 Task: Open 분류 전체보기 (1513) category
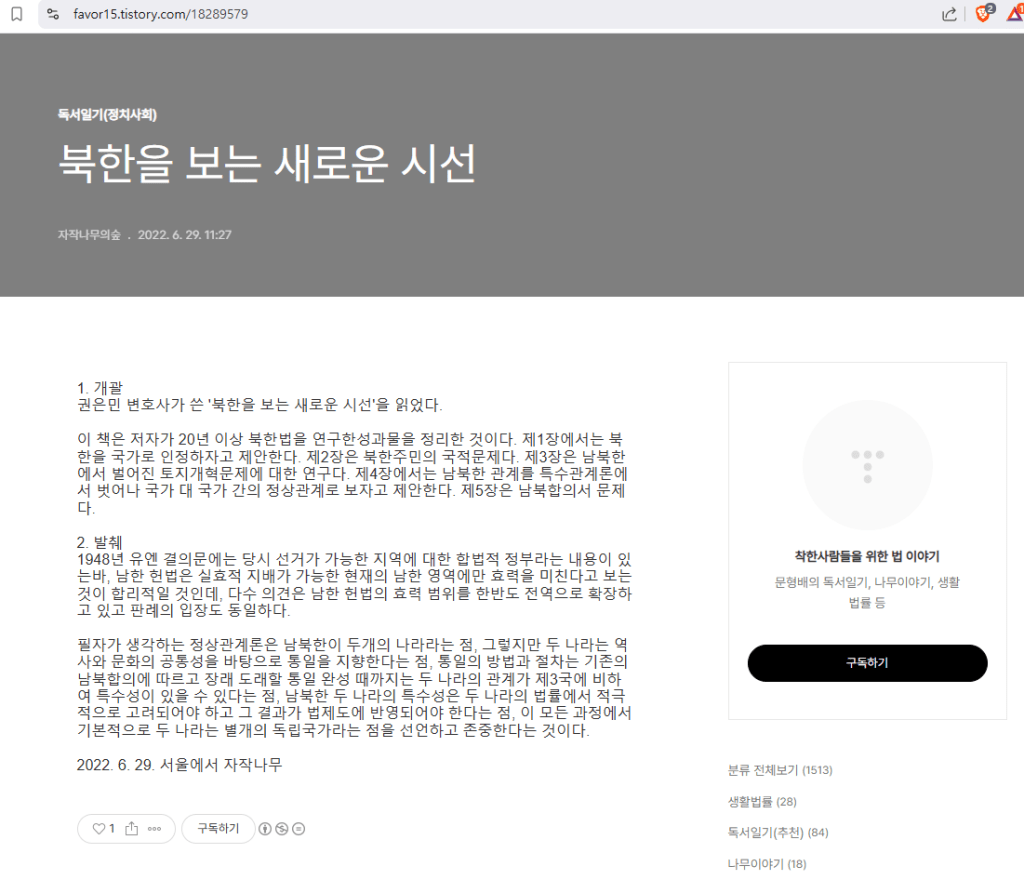(780, 770)
